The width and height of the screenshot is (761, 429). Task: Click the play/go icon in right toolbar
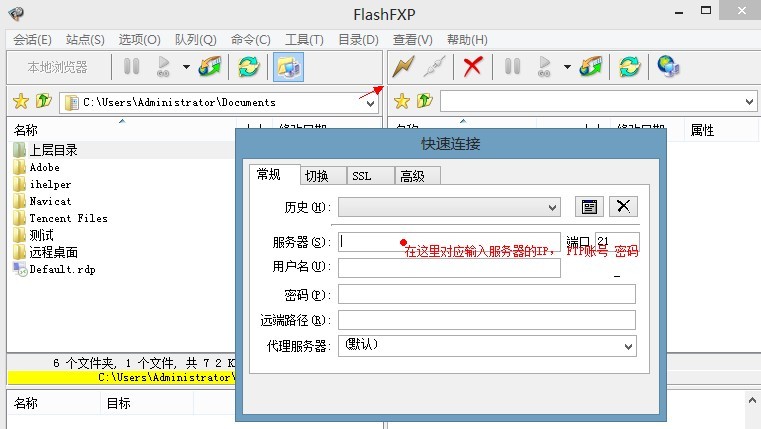545,66
